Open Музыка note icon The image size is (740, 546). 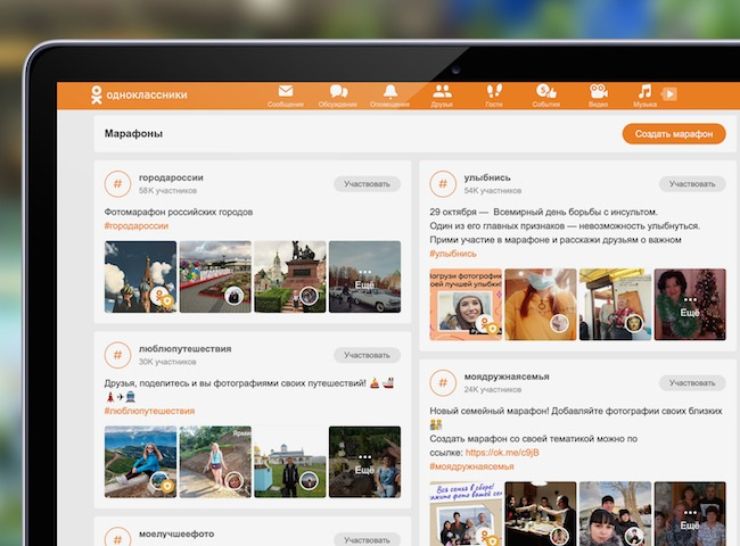click(x=645, y=91)
